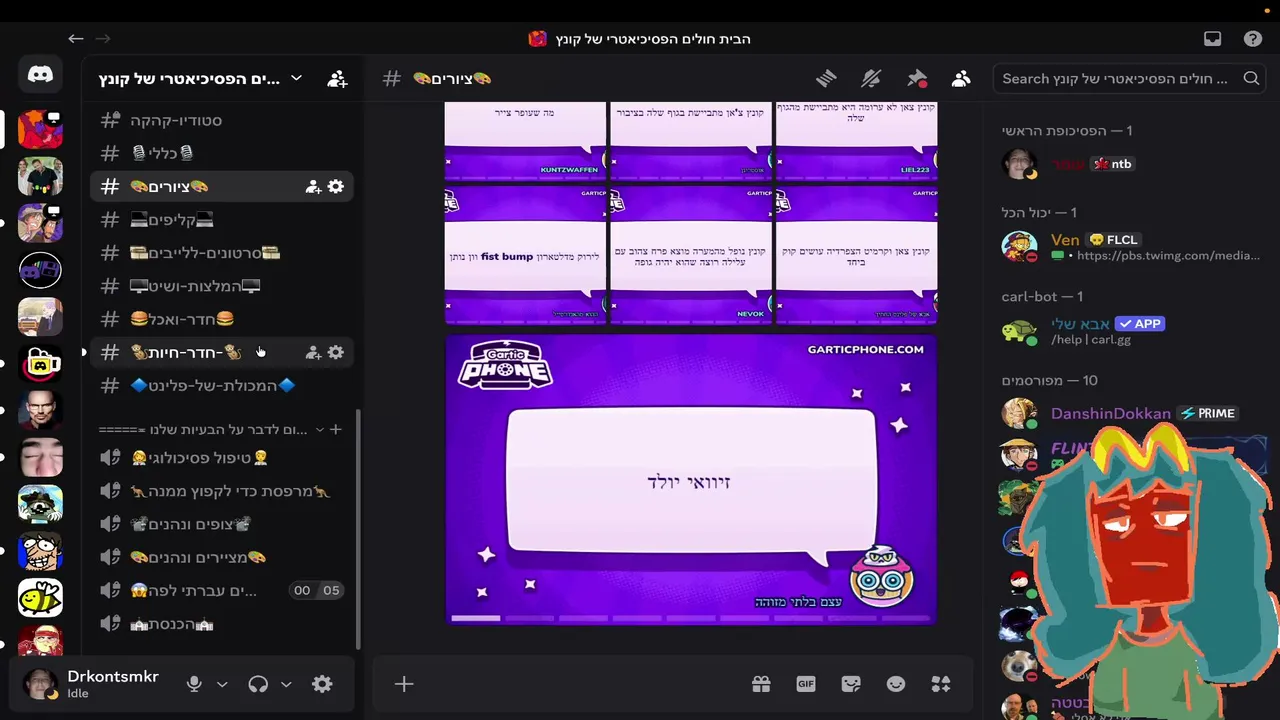Screen dimensions: 1280x720
Task: Switch to the yellow bee server
Action: point(40,598)
